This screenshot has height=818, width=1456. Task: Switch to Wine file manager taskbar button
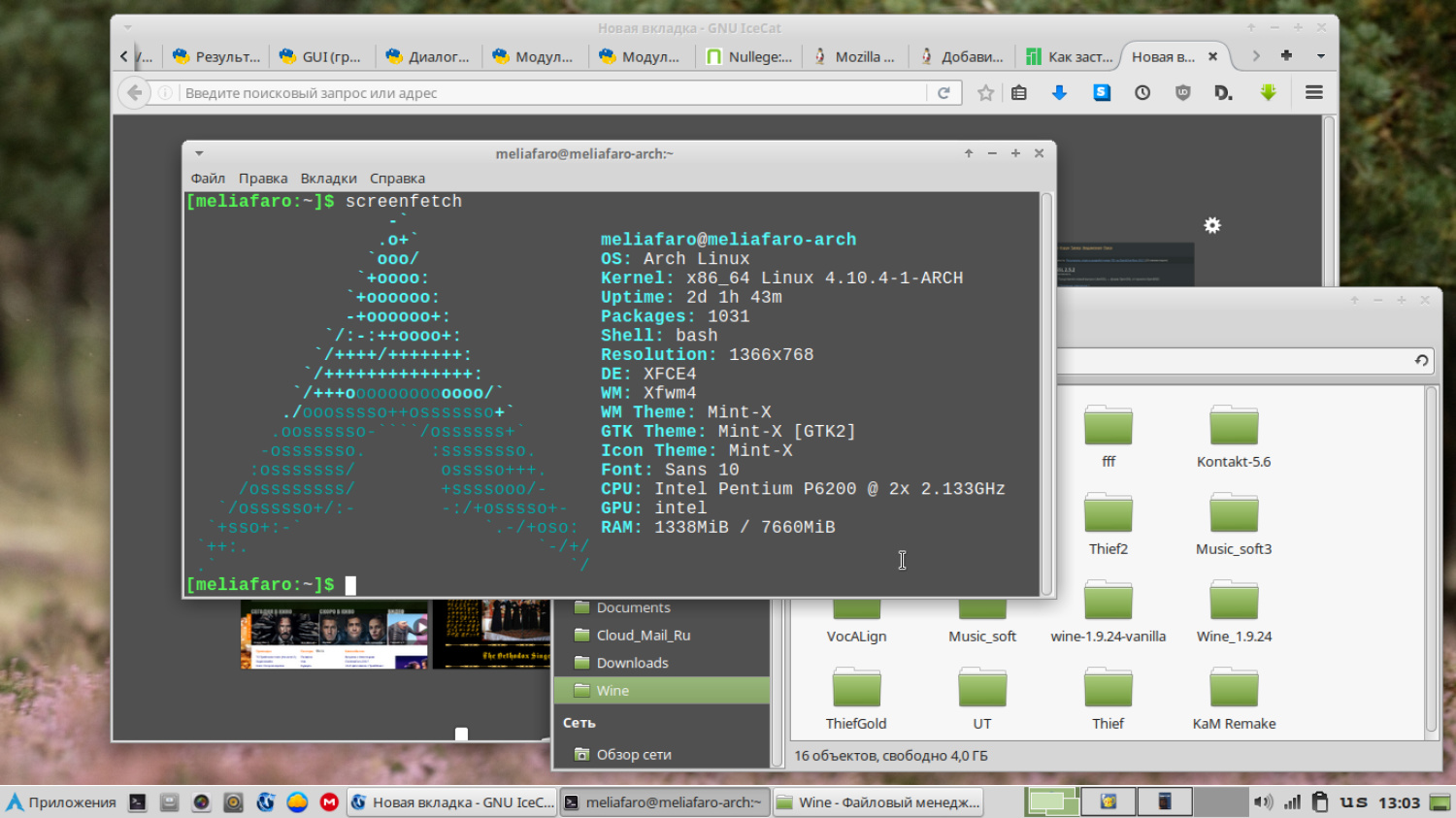[x=878, y=802]
